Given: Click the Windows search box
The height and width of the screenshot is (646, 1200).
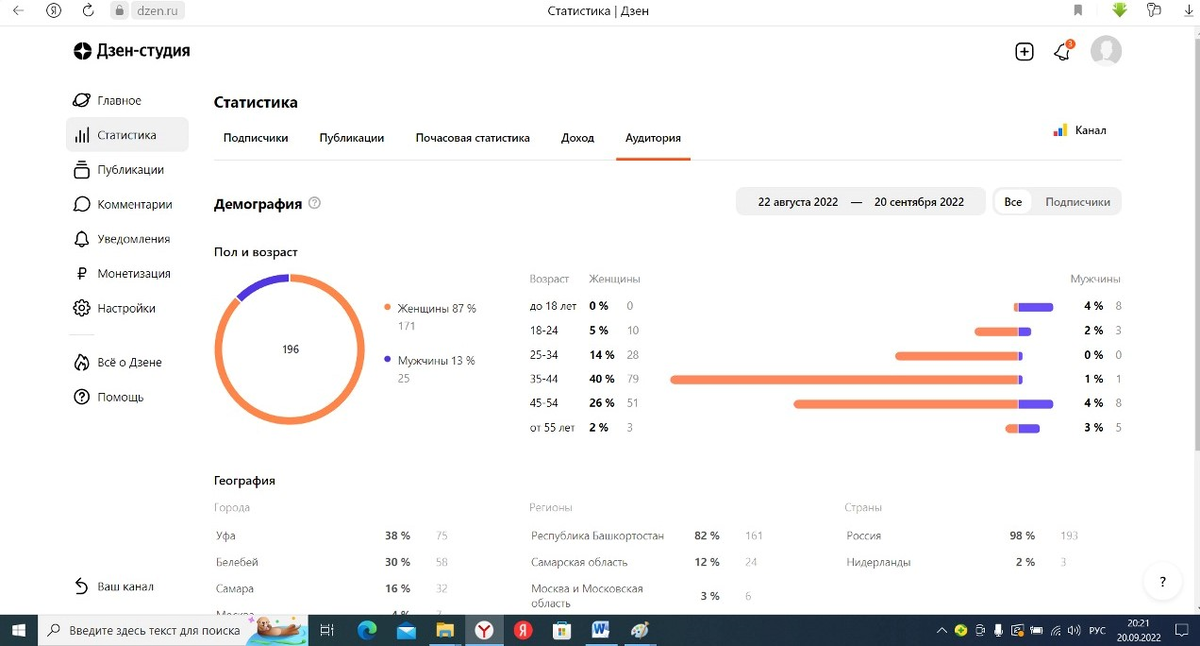Looking at the screenshot, I should 172,631.
